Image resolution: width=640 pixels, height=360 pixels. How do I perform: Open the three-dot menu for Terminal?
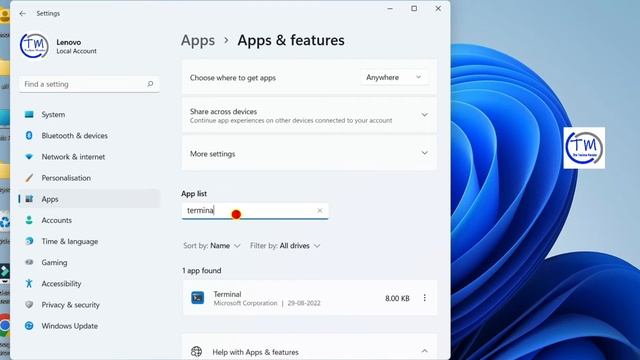point(424,298)
